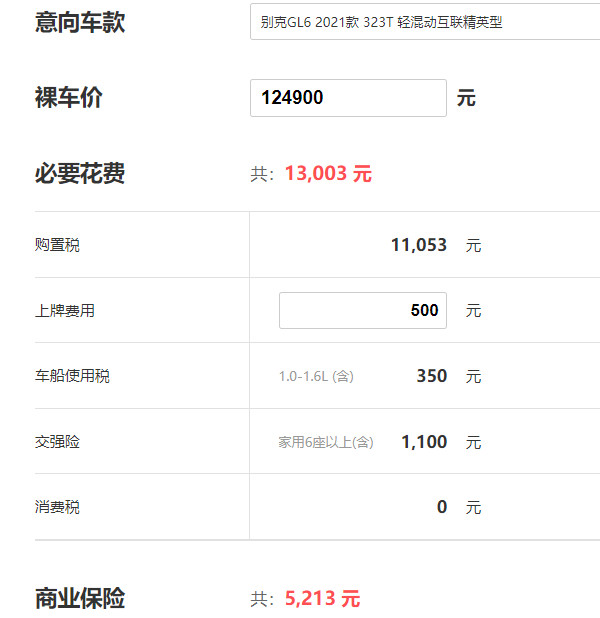
Task: Select the 交强险 value 1,100
Action: tap(424, 441)
